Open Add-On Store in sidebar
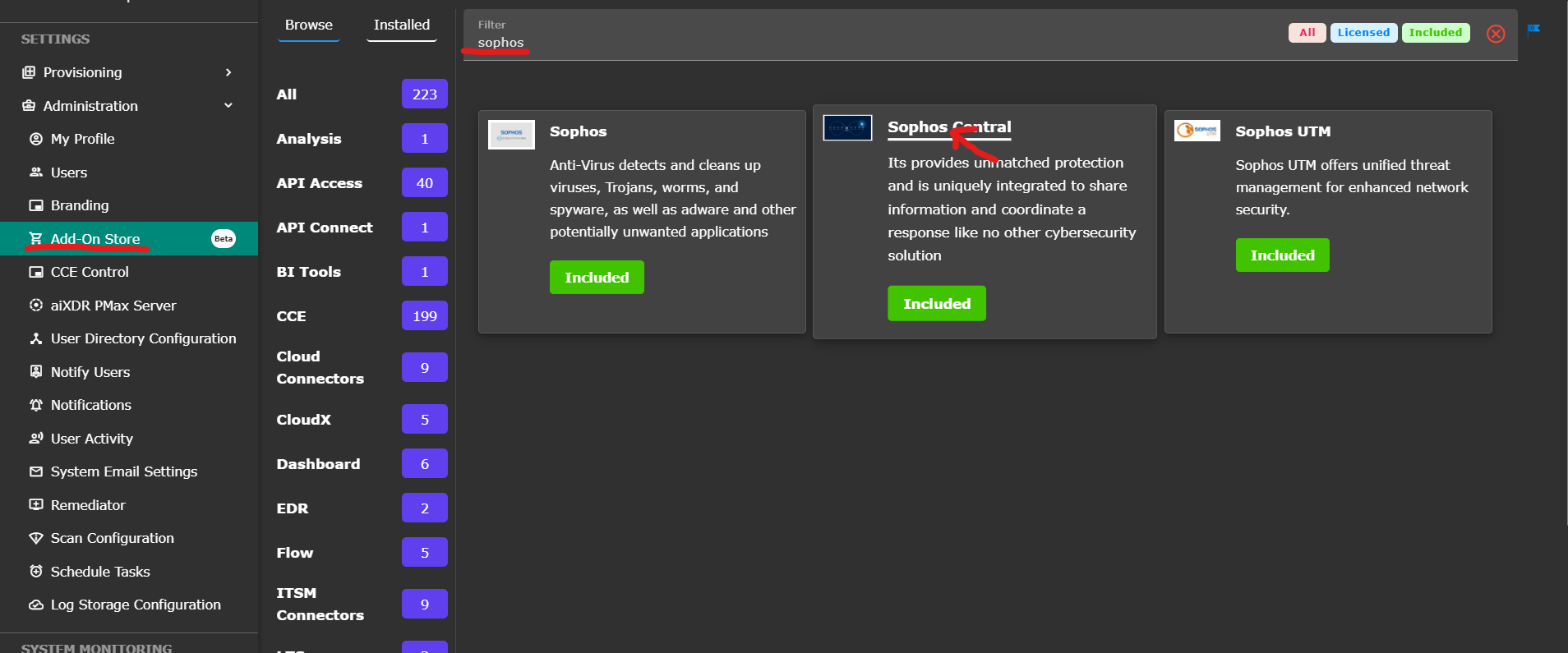Viewport: 1568px width, 653px height. point(129,239)
